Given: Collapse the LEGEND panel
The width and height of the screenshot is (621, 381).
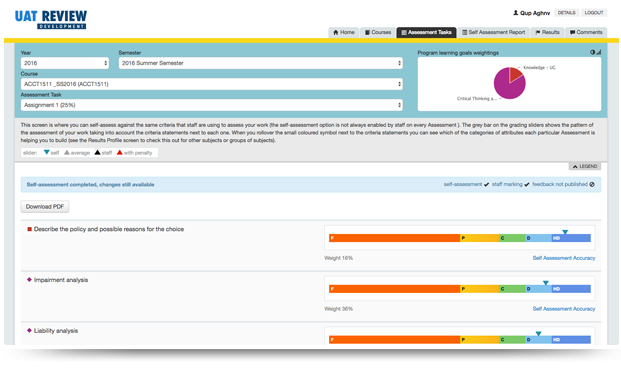Looking at the screenshot, I should [585, 166].
